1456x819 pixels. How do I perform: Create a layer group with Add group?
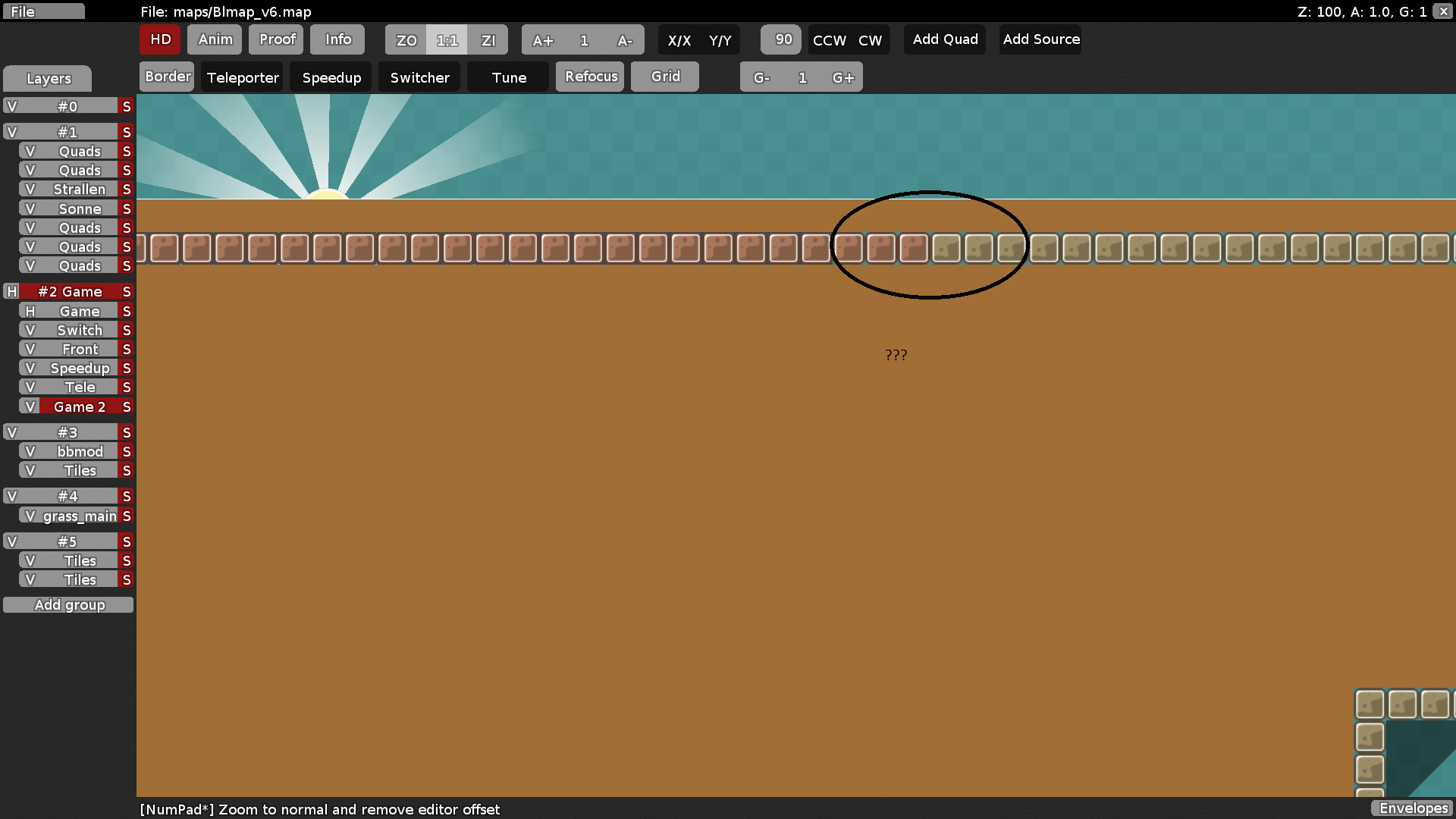pos(69,604)
